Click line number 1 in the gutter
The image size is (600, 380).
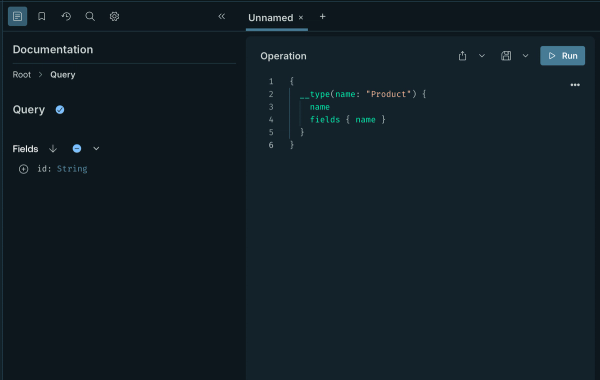tap(271, 81)
